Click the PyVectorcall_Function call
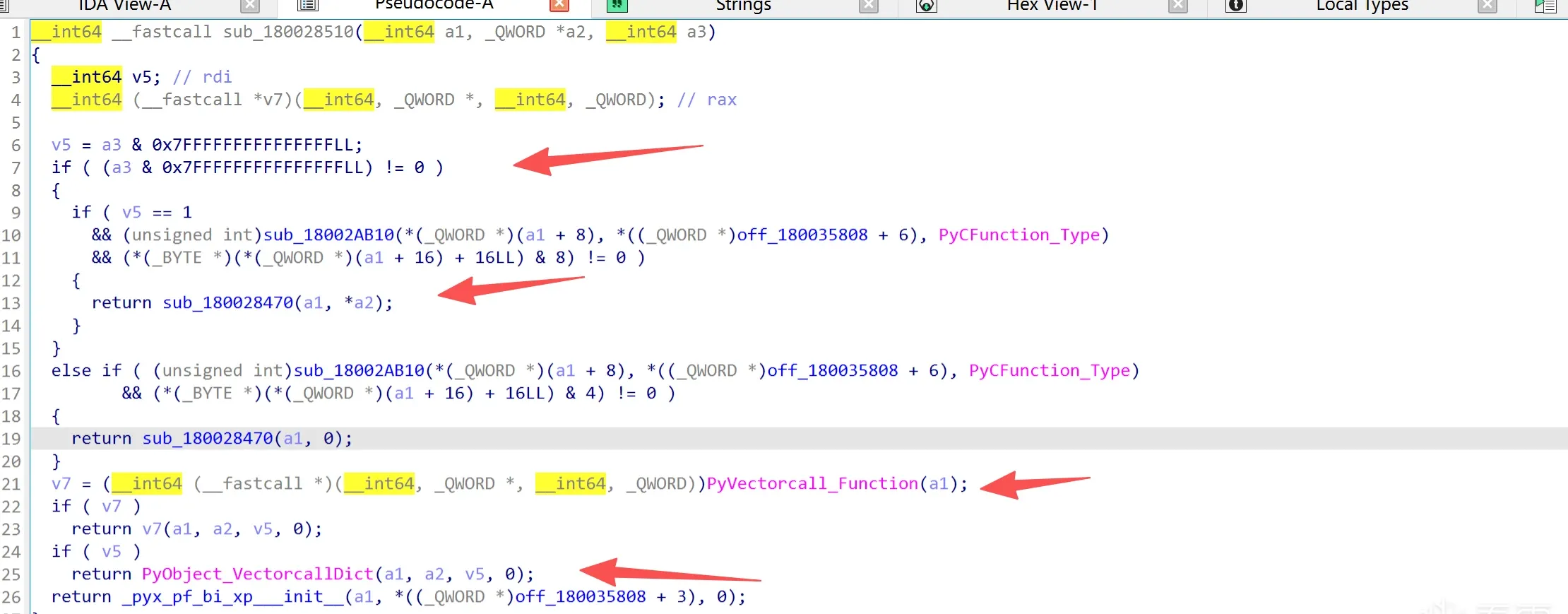Screen dimensions: 1568x614 (x=812, y=484)
